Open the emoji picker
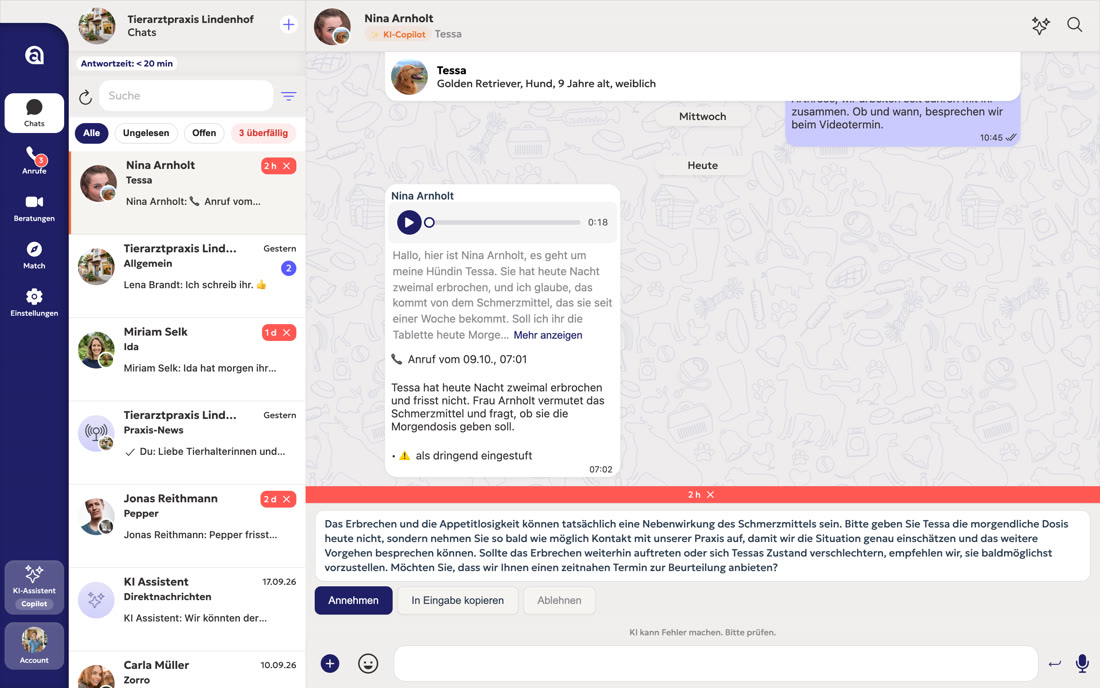This screenshot has height=688, width=1100. pos(368,663)
